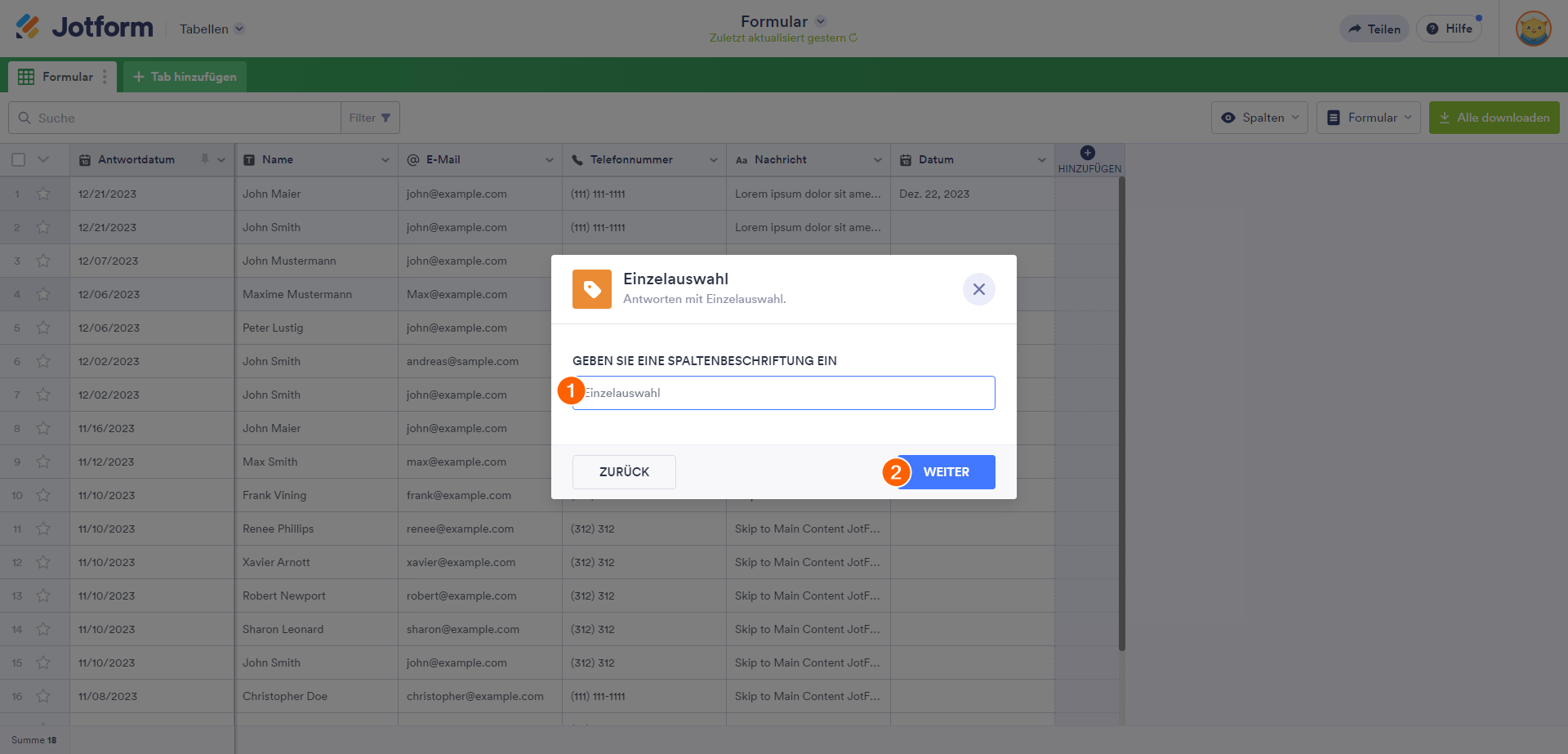Click the plus icon to add column
The width and height of the screenshot is (1568, 754).
[1088, 153]
